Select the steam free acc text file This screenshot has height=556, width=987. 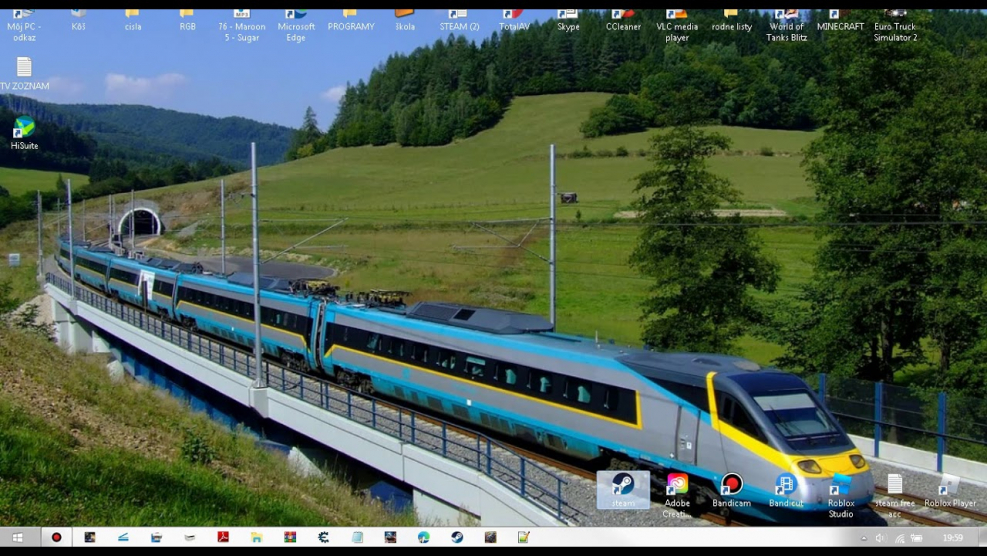[x=894, y=496]
